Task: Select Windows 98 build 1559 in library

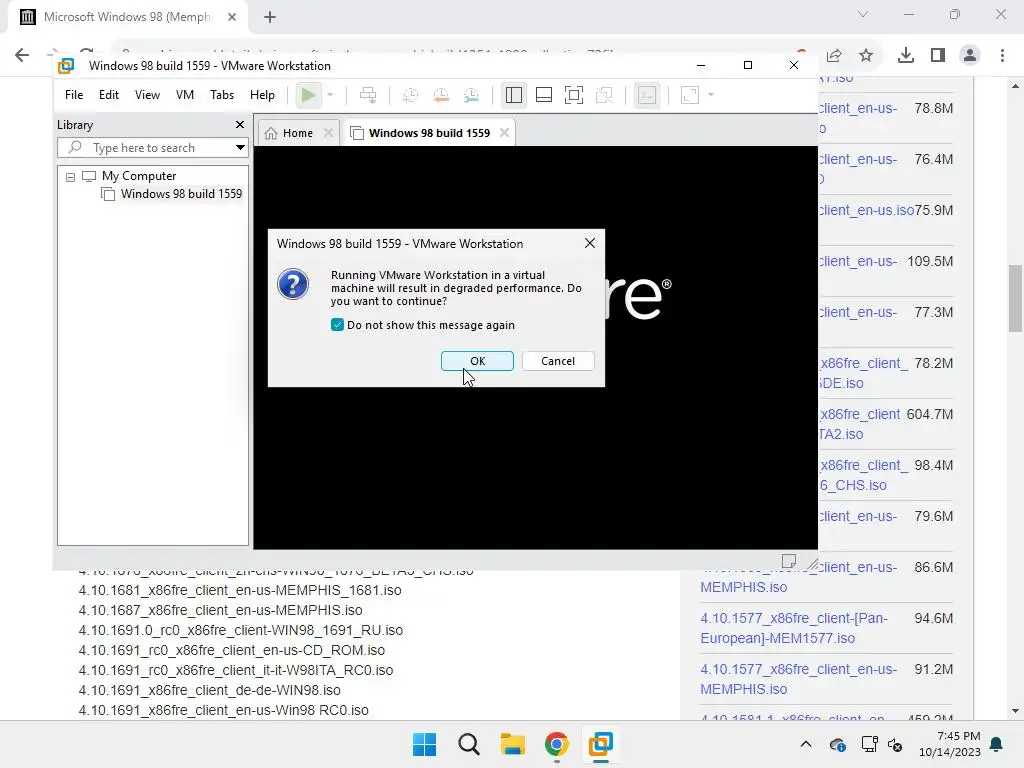Action: 181,194
